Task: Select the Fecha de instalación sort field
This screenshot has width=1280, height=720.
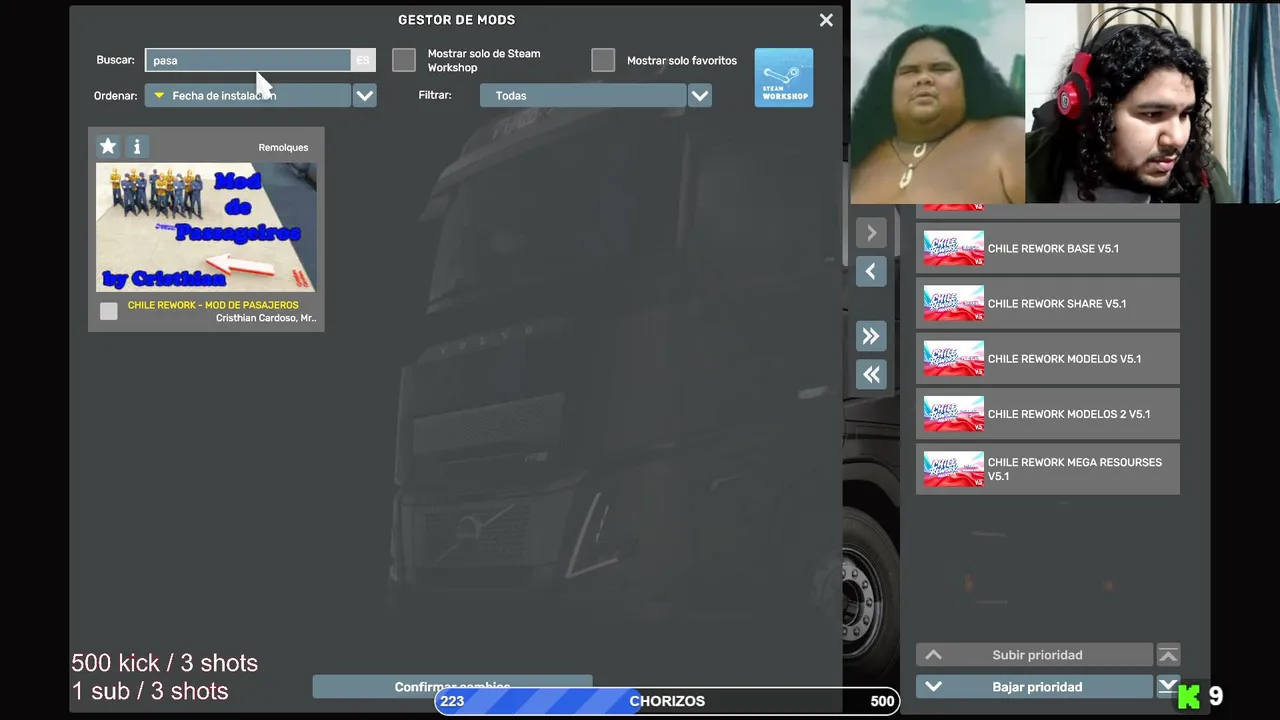Action: click(x=248, y=96)
